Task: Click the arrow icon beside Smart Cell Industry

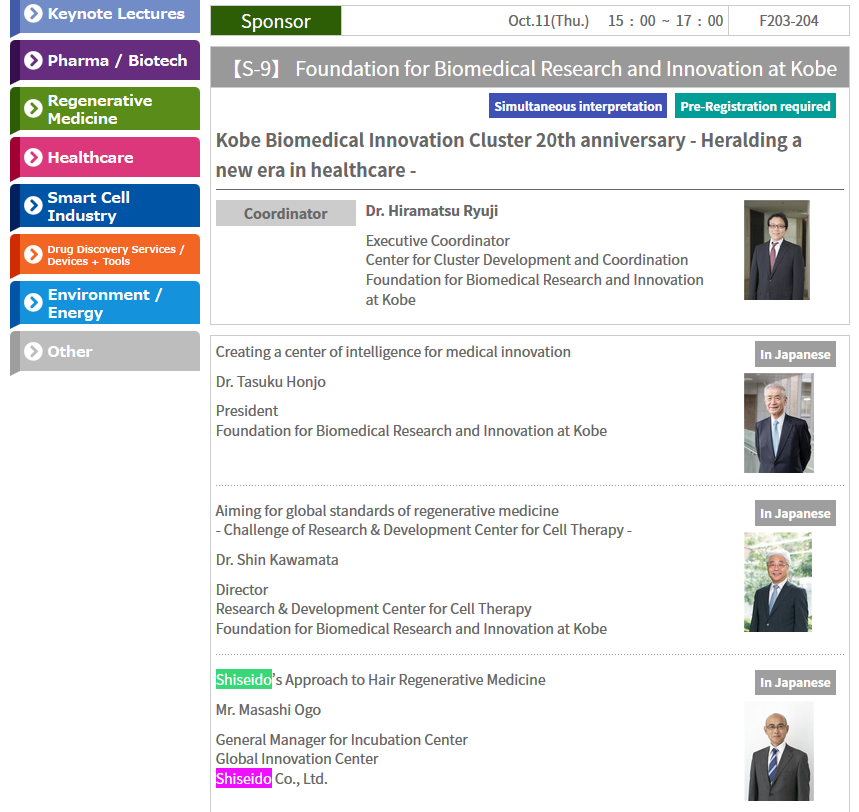Action: (x=33, y=206)
